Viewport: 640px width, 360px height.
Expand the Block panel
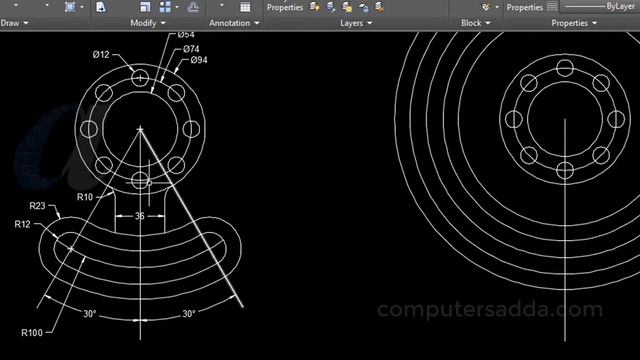[476, 23]
